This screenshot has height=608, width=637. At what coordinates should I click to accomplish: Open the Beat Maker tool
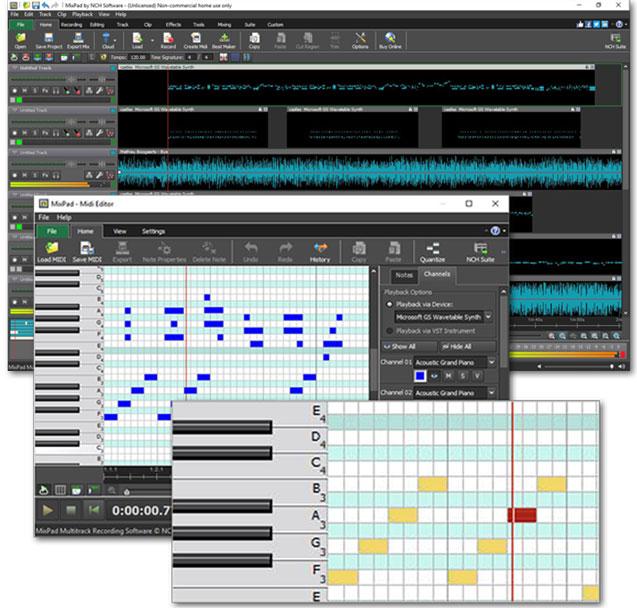[x=224, y=41]
